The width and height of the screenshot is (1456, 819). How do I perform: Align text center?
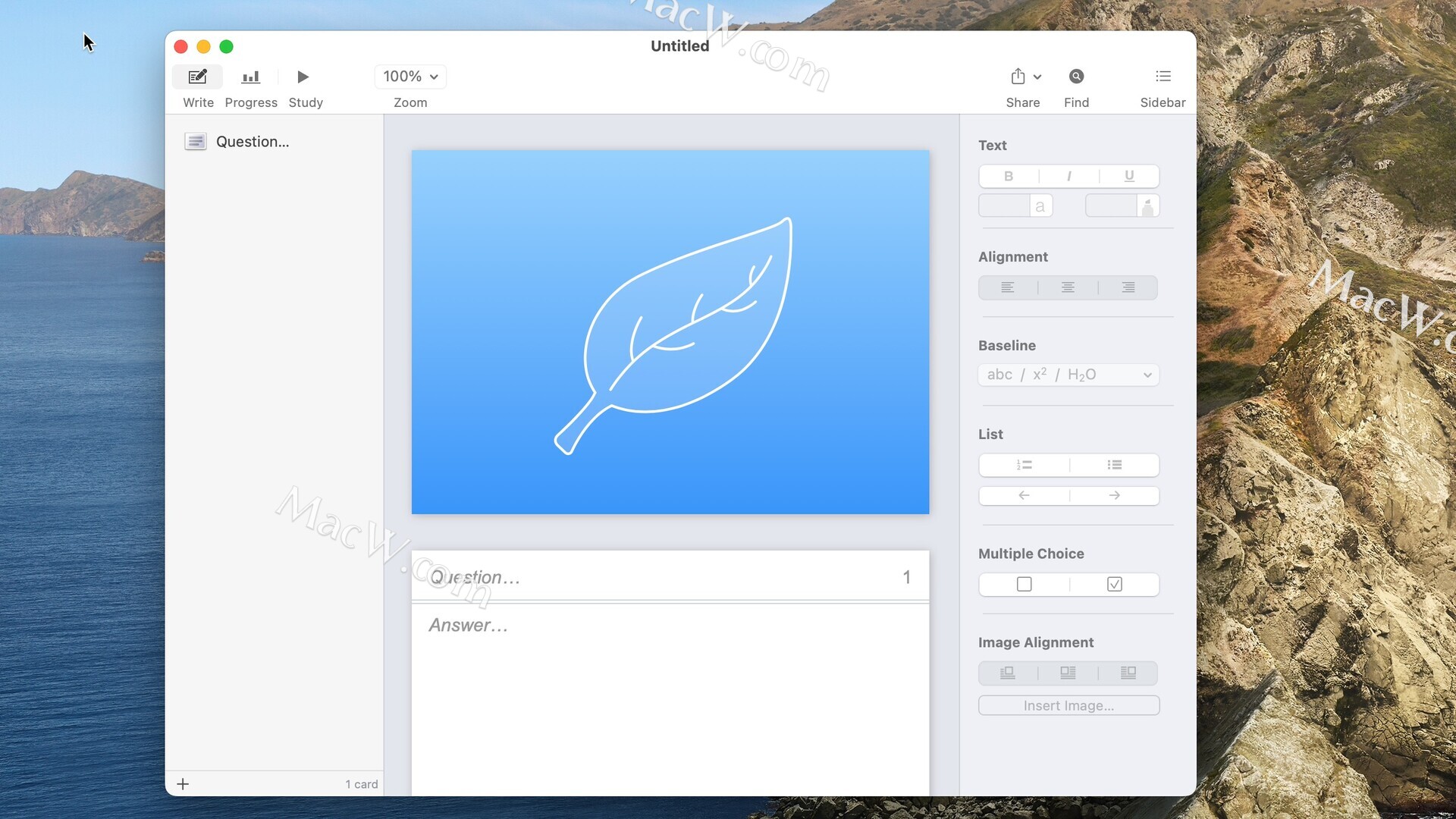(x=1068, y=287)
